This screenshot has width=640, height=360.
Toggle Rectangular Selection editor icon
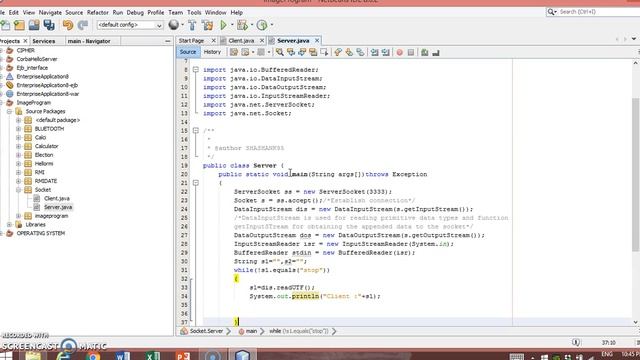(x=324, y=52)
